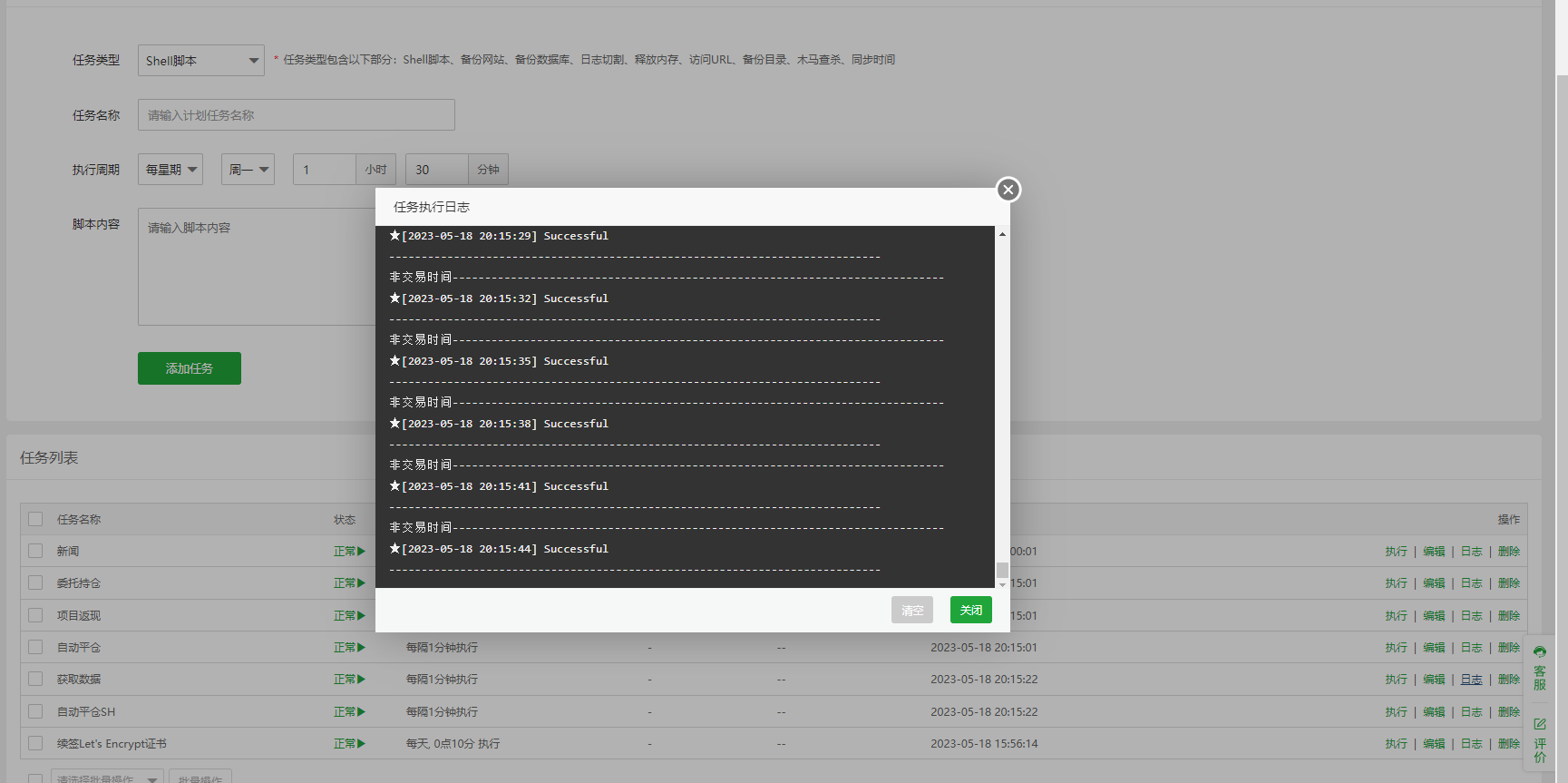Click 删除 for the 新闻 task
This screenshot has width=1568, height=783.
[x=1509, y=552]
